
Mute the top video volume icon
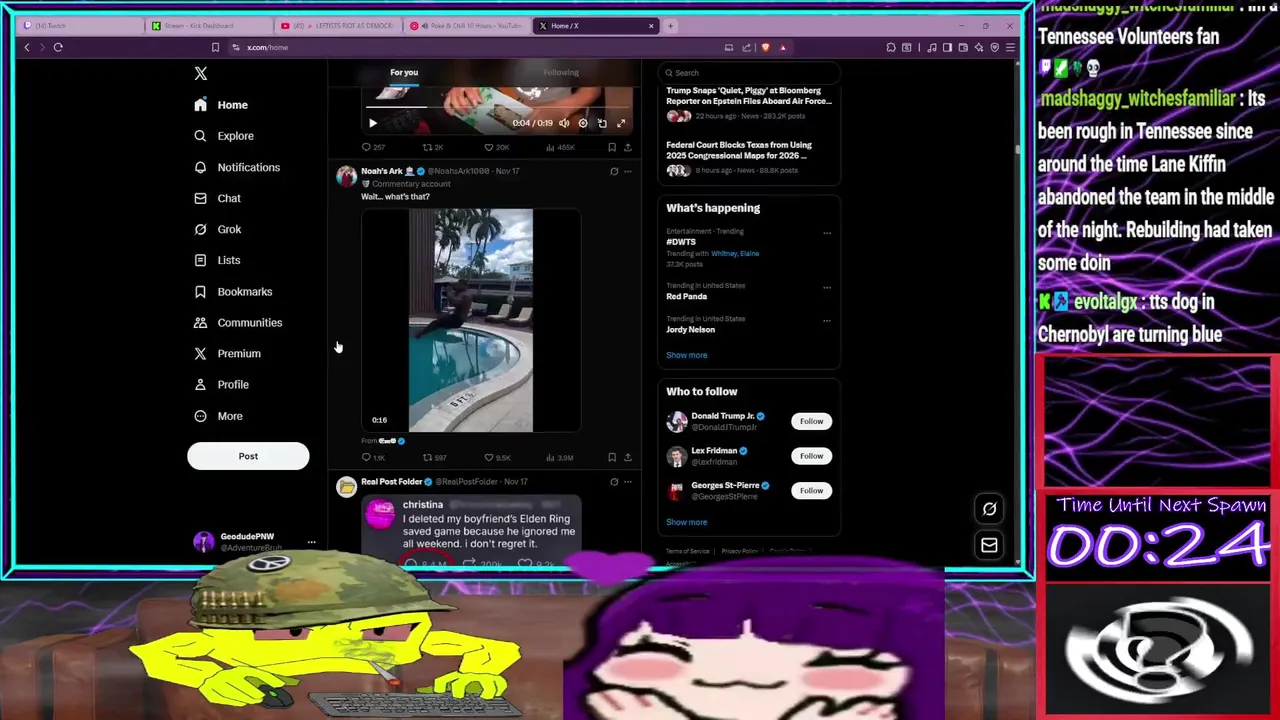(564, 123)
